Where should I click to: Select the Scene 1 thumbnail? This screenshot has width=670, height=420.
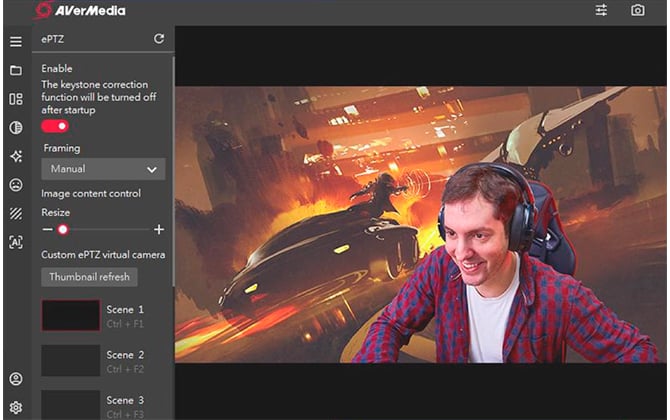tap(71, 315)
